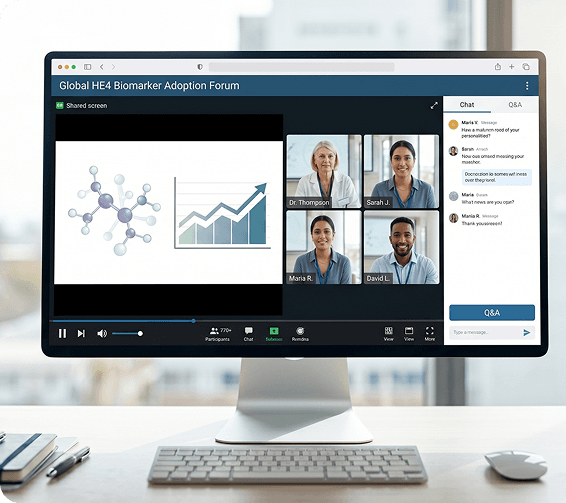Switch to the Q&A tab
566x503 pixels.
(515, 105)
